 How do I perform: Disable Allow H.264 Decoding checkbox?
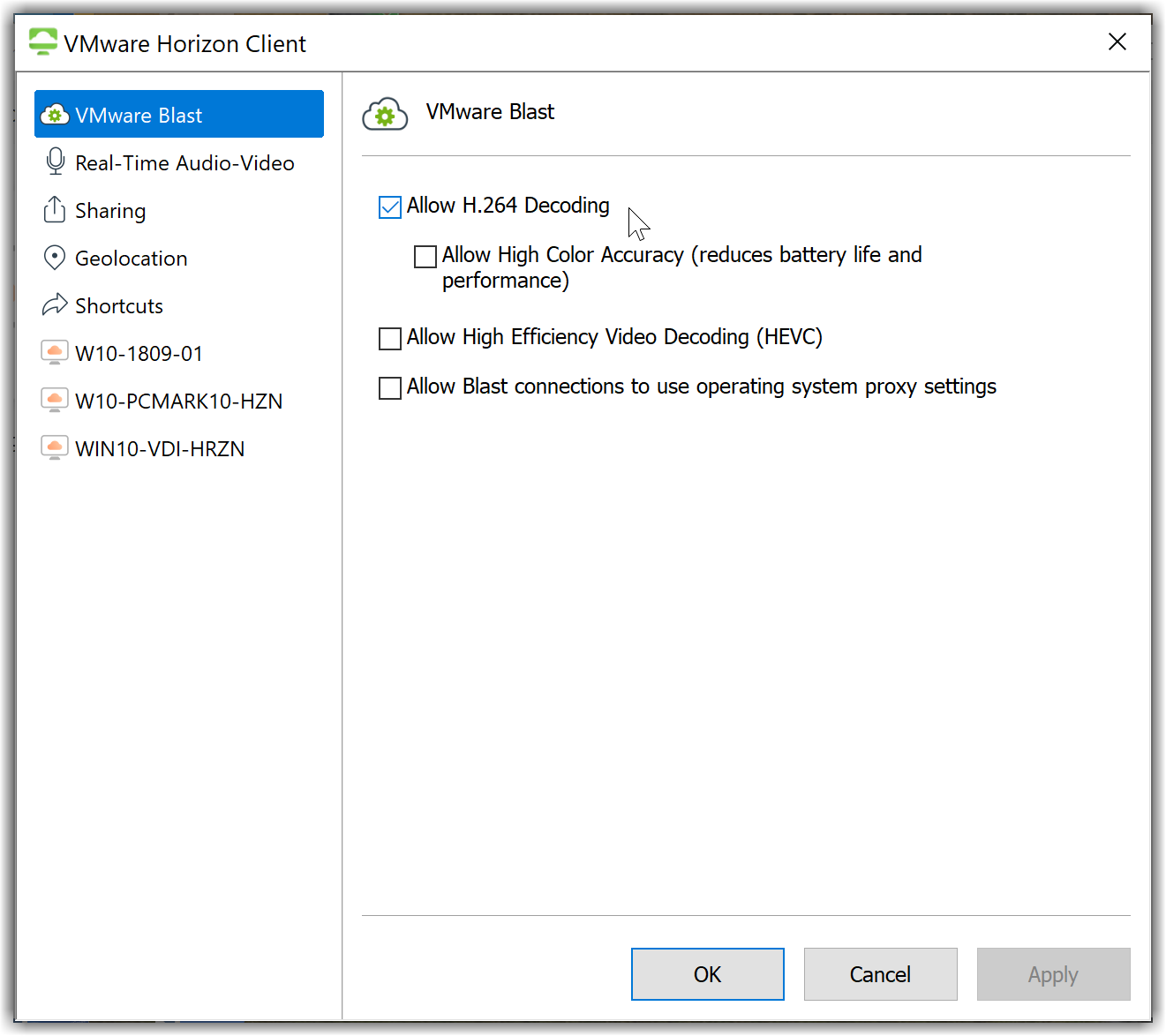pyautogui.click(x=390, y=207)
